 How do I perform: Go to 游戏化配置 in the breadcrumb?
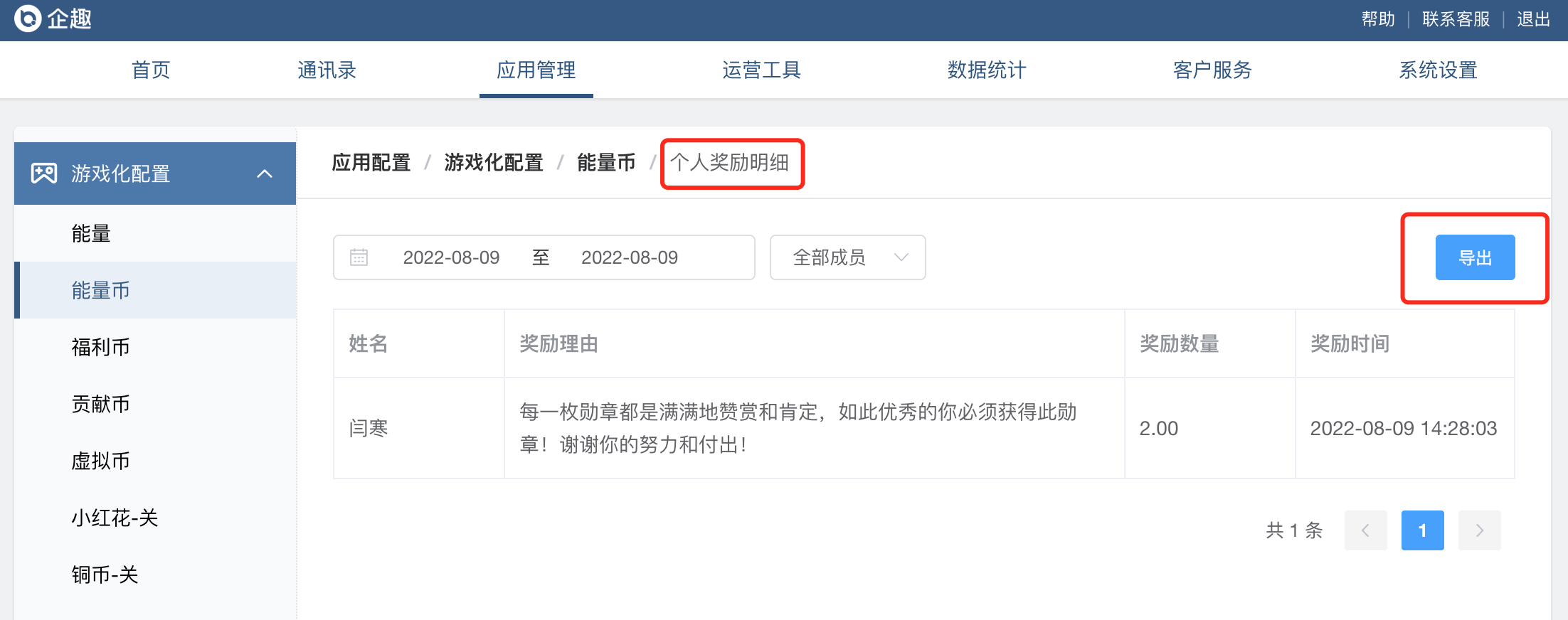point(493,163)
